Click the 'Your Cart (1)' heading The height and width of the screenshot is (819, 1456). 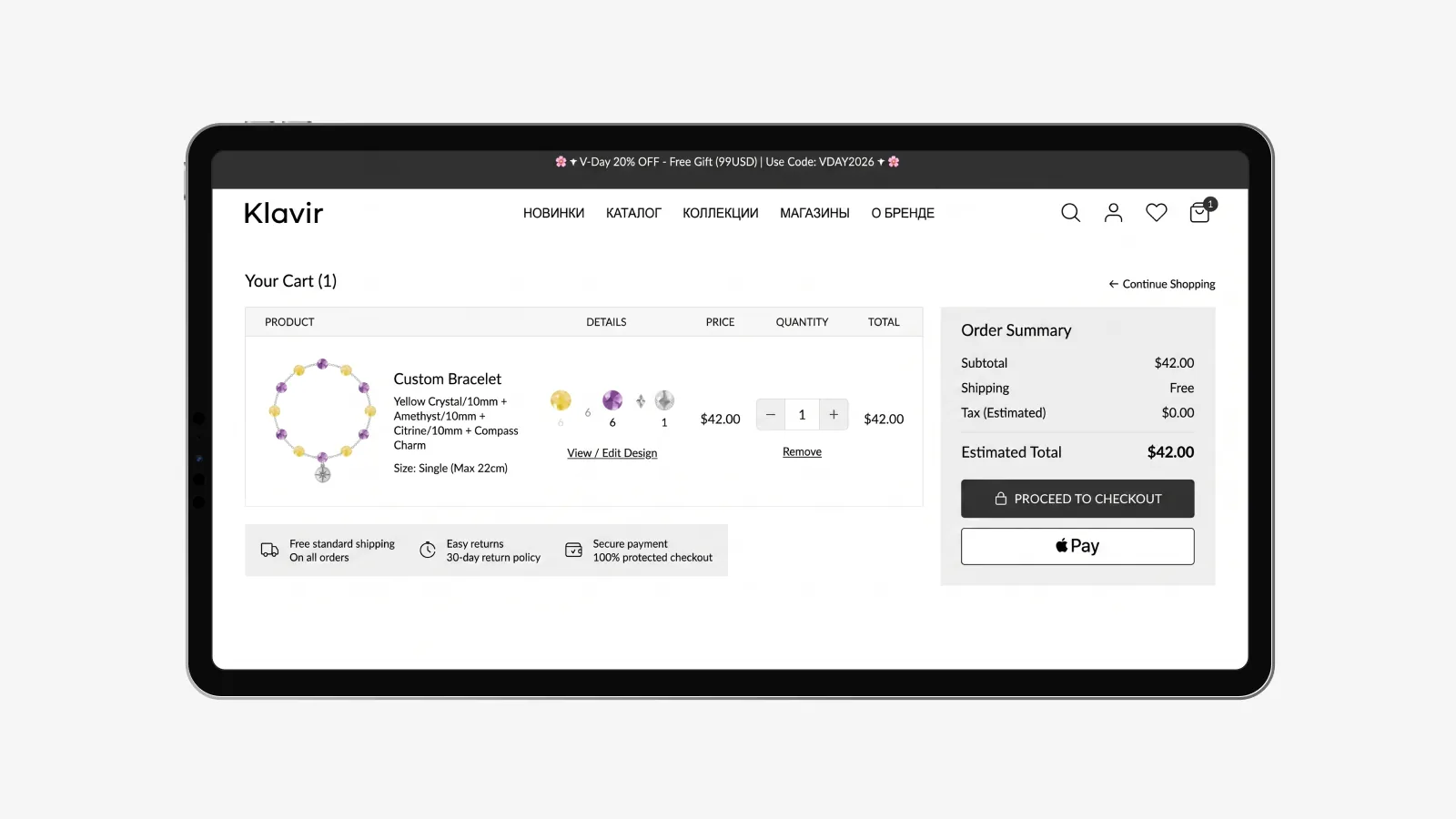[290, 281]
